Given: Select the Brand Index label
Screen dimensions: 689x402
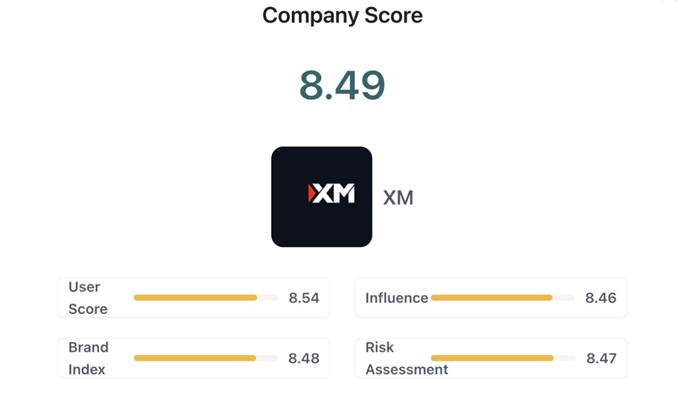Looking at the screenshot, I should (x=88, y=358).
